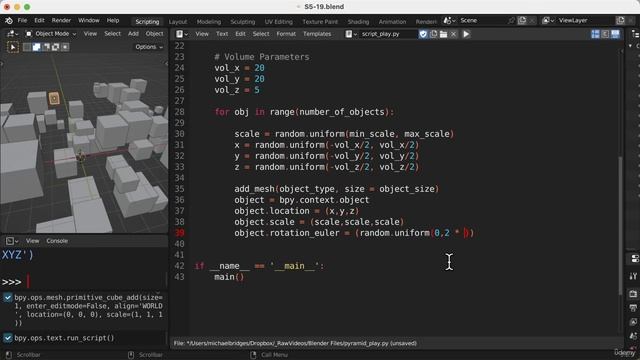Click the new text datablock icon

click(x=433, y=34)
